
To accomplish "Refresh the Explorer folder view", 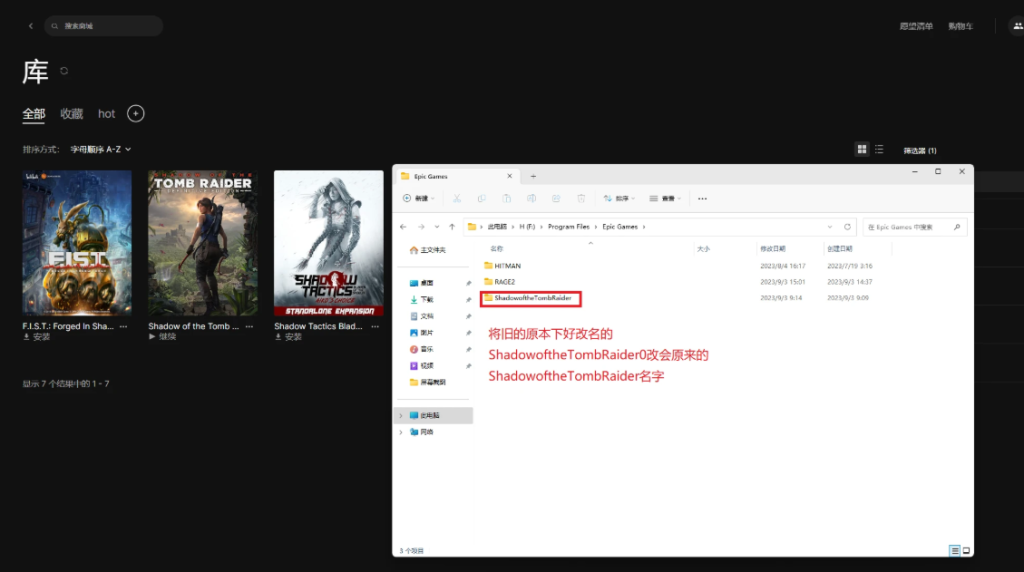I will 848,227.
